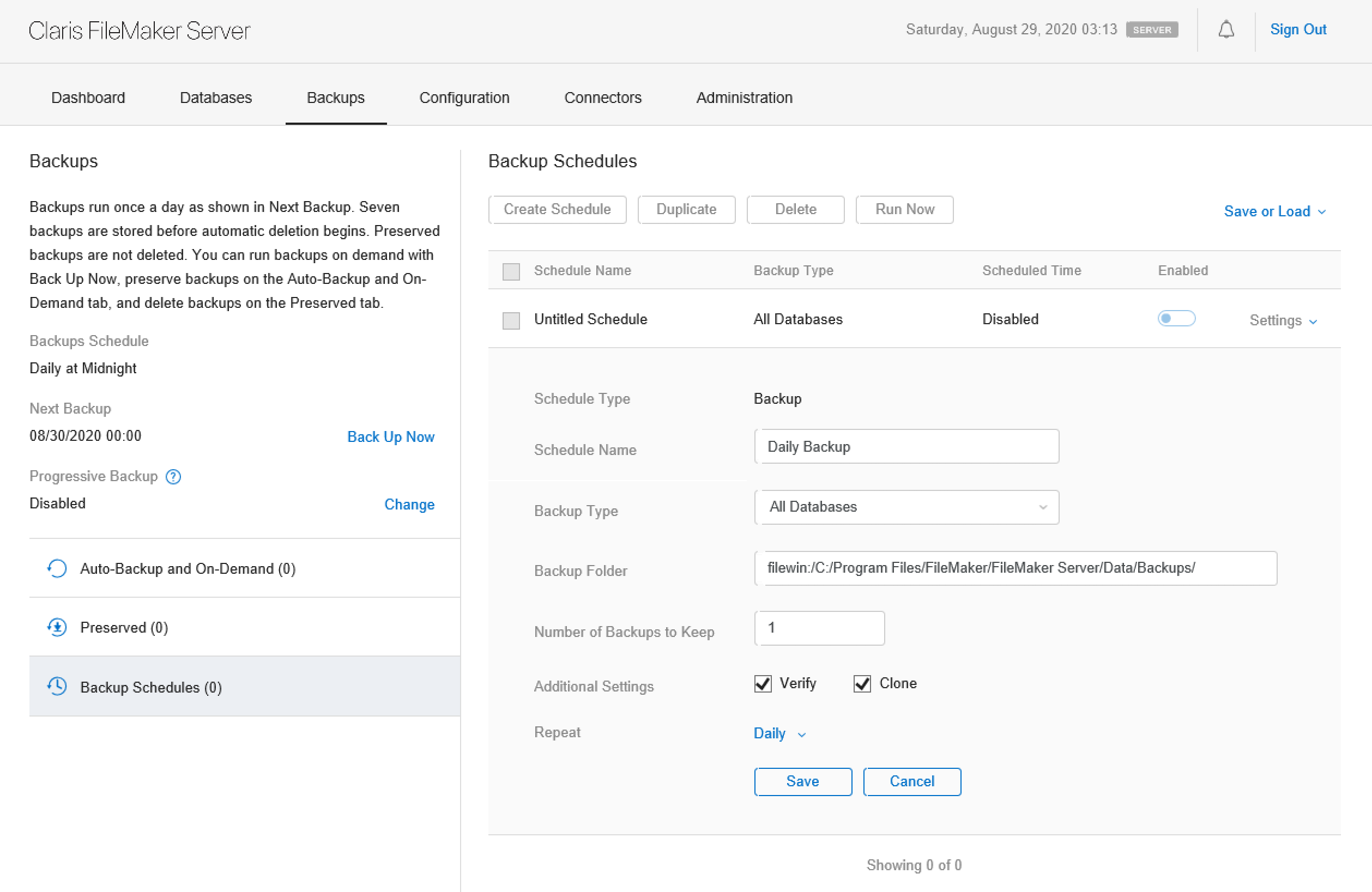Click the Preserved download icon

57,628
